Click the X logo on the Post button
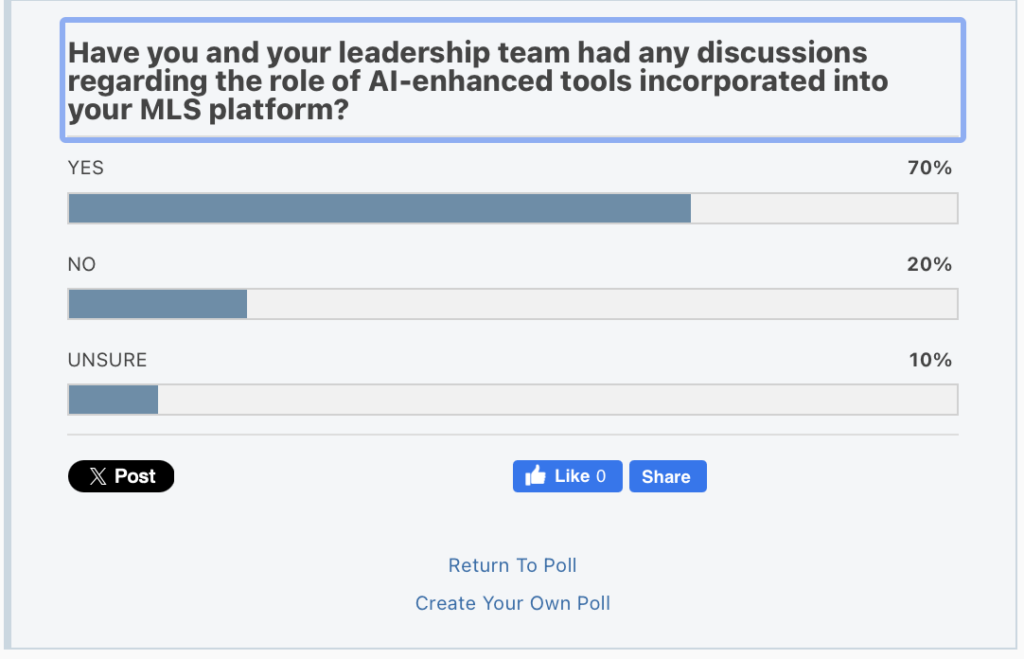Image resolution: width=1024 pixels, height=659 pixels. pos(97,477)
